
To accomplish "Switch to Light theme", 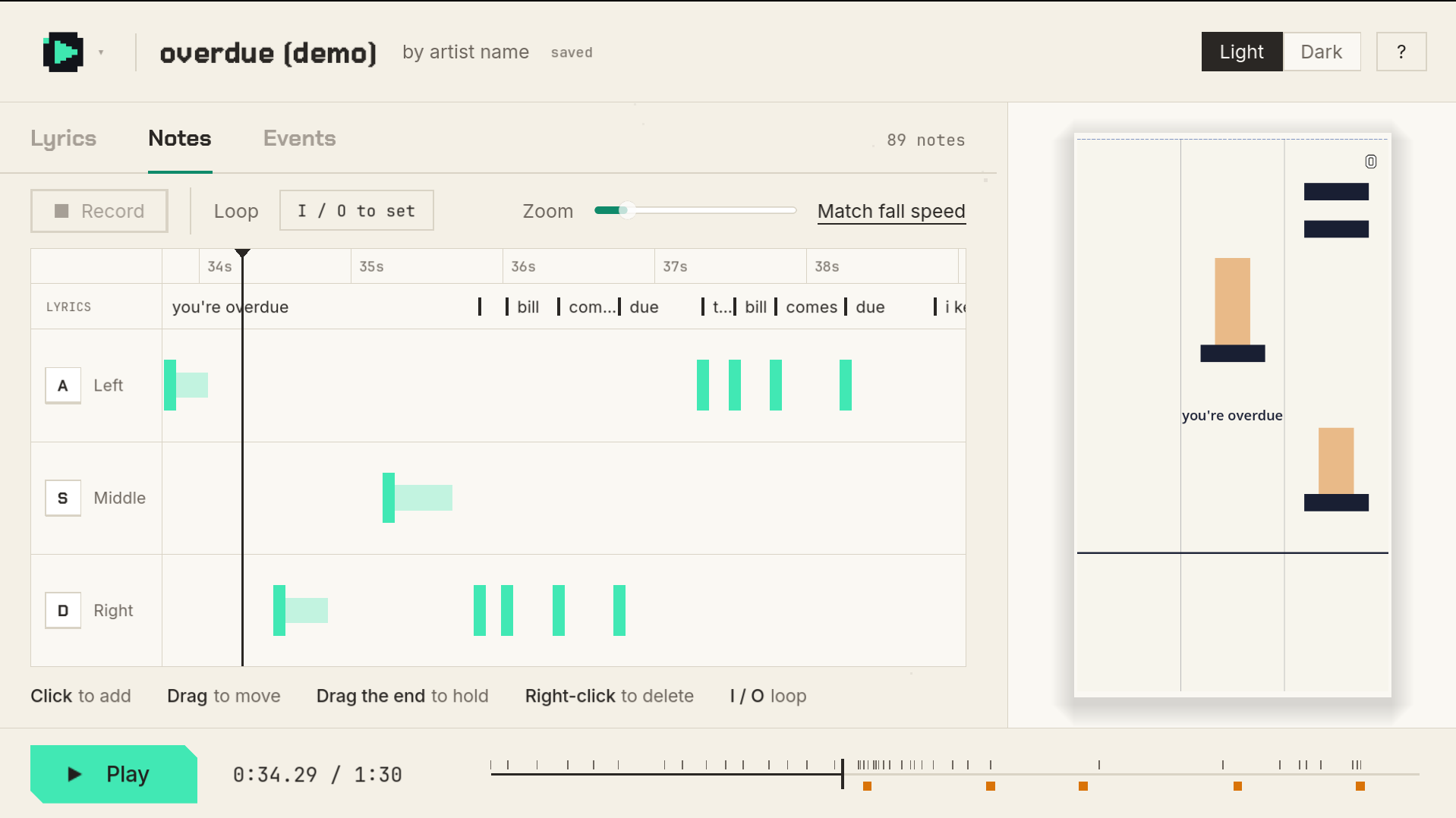I will (x=1241, y=52).
